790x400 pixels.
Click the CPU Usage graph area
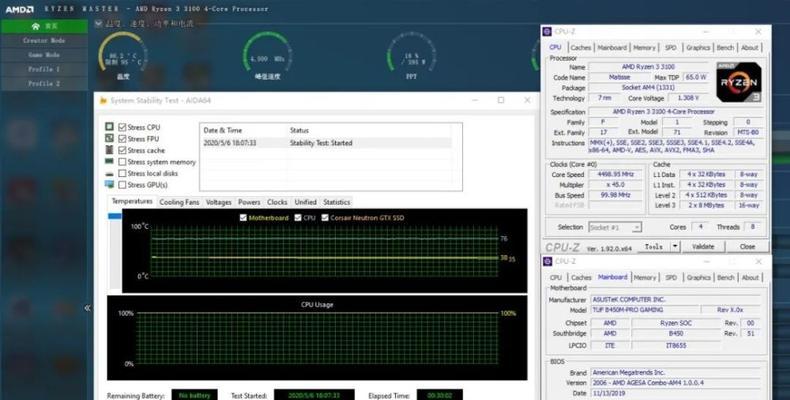[x=317, y=338]
